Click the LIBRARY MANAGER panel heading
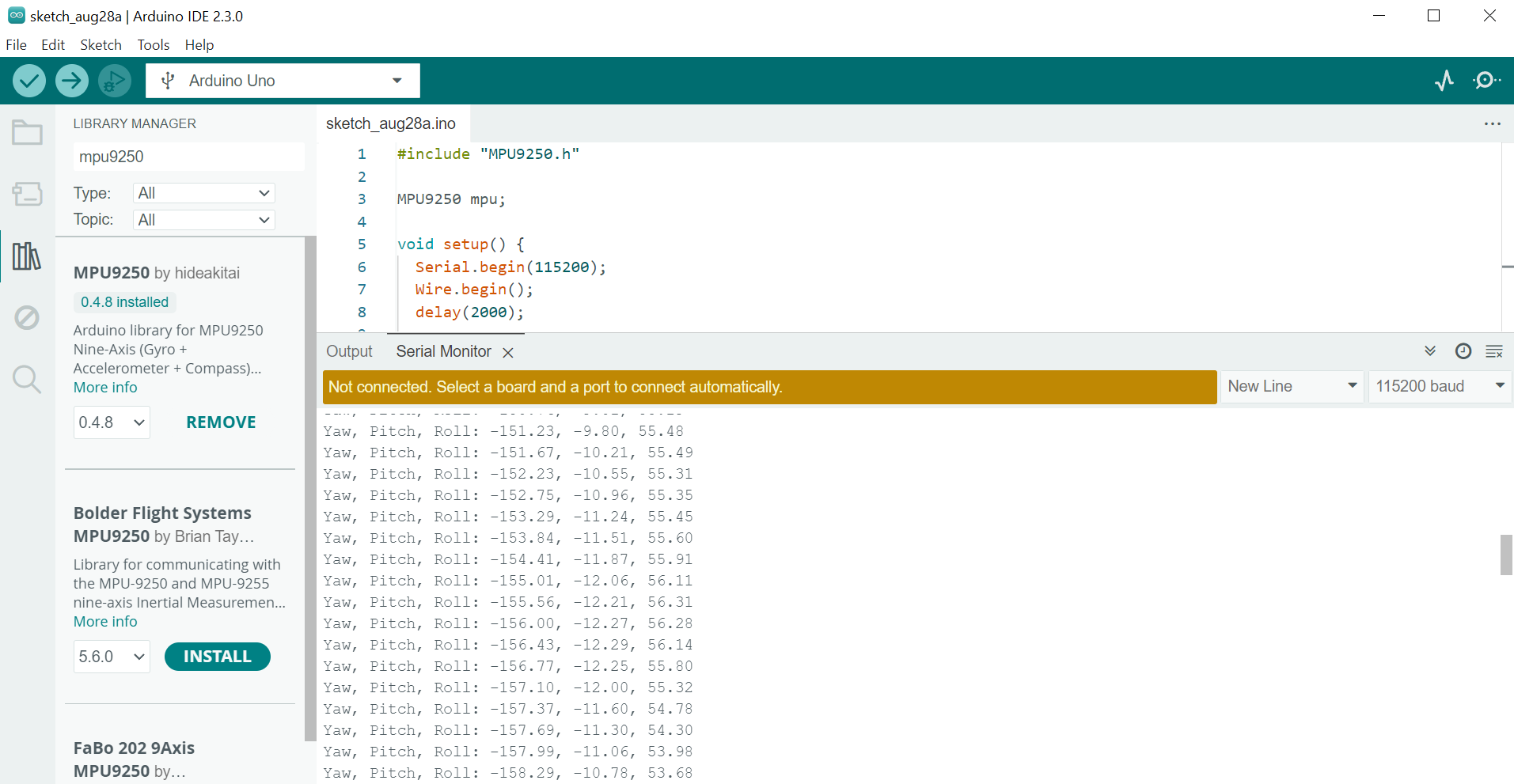Screen dimensions: 1514x784 [x=135, y=123]
